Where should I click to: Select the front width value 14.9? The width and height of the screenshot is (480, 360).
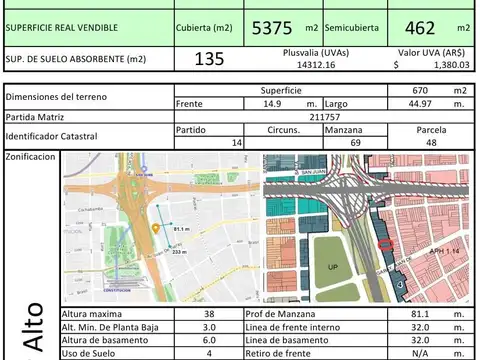click(272, 104)
